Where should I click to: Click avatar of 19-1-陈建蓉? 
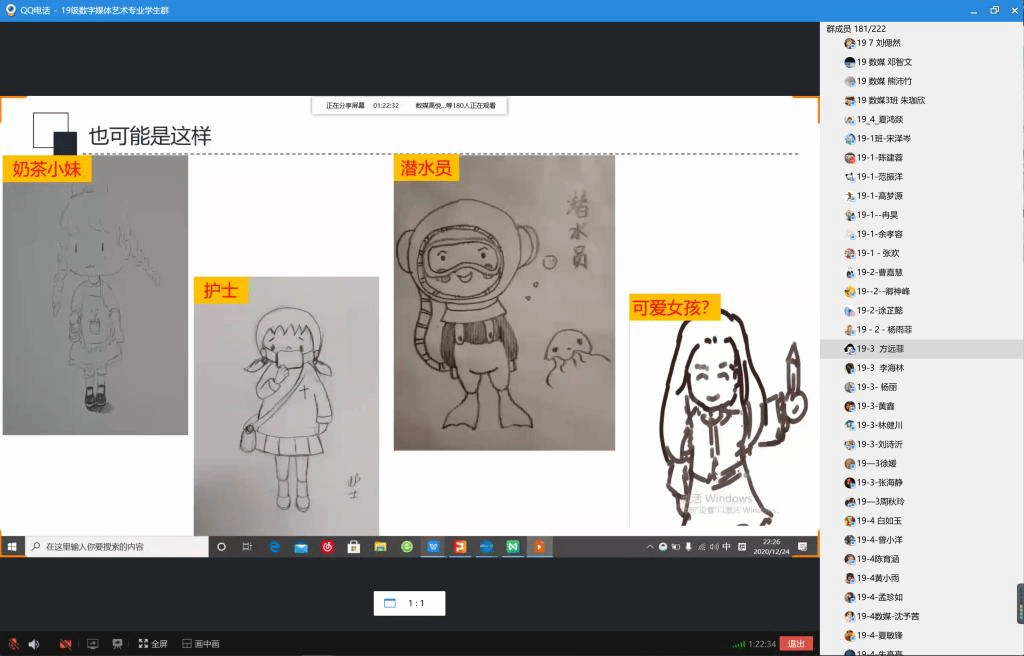[849, 158]
